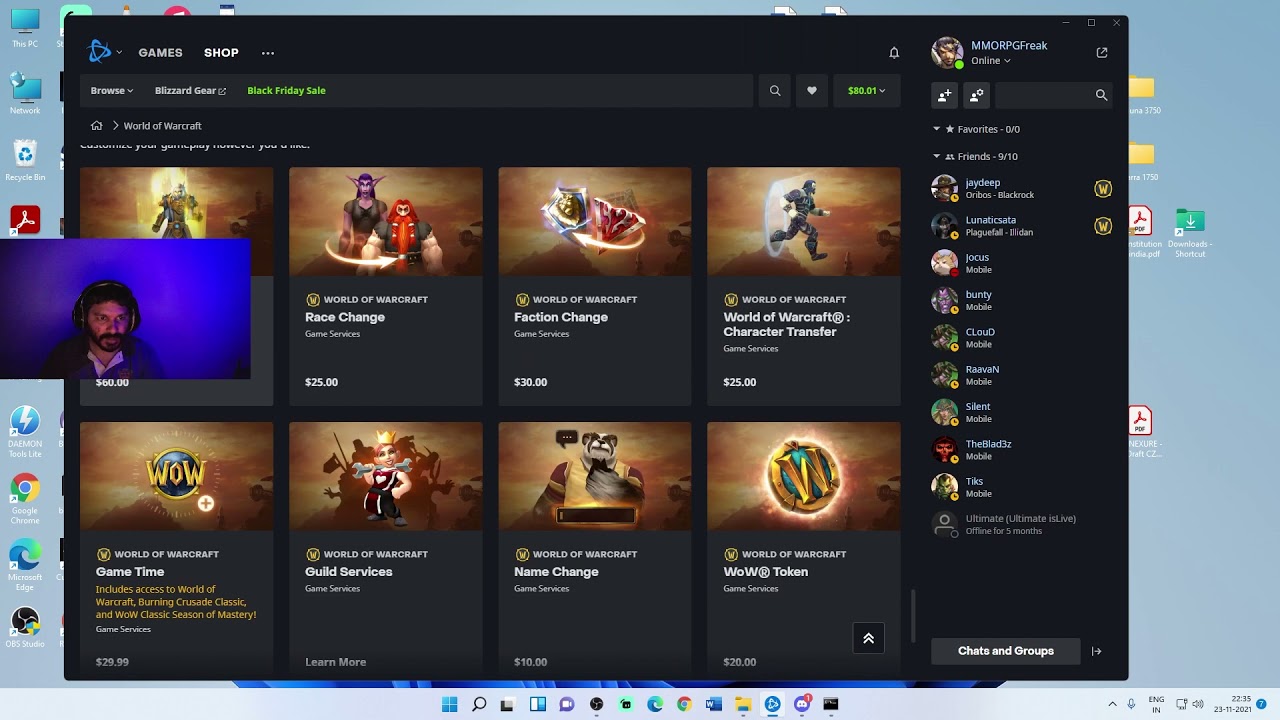Select friend Jocus in list
This screenshot has width=1280, height=720.
[1021, 263]
